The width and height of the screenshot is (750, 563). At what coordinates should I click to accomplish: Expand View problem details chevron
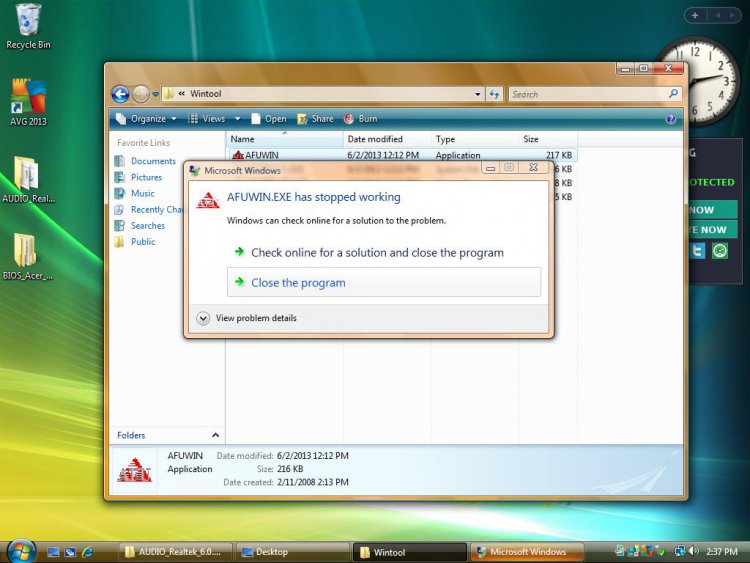tap(203, 318)
